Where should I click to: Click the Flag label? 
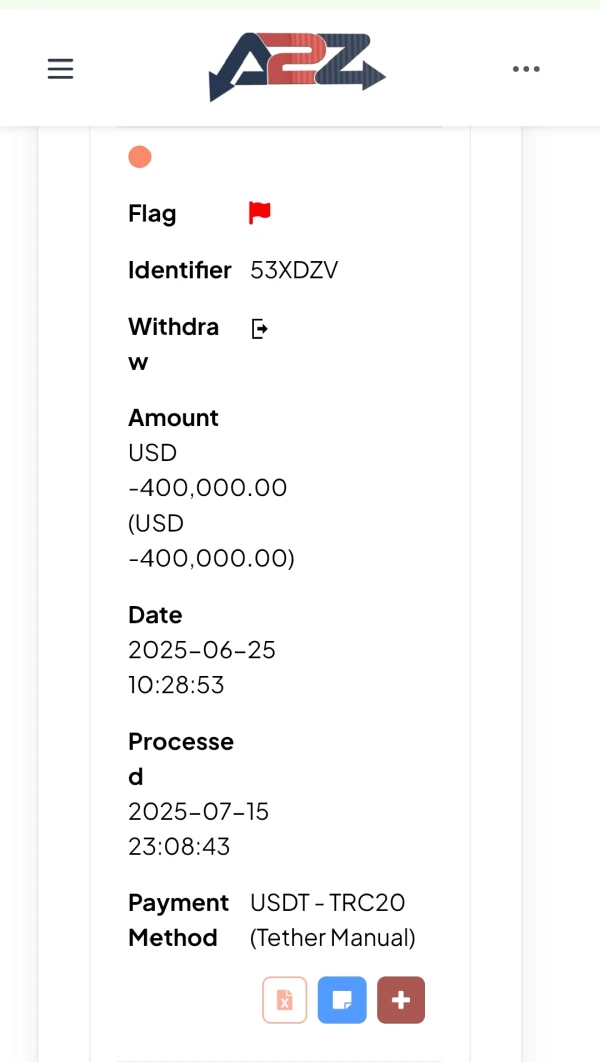coord(152,214)
